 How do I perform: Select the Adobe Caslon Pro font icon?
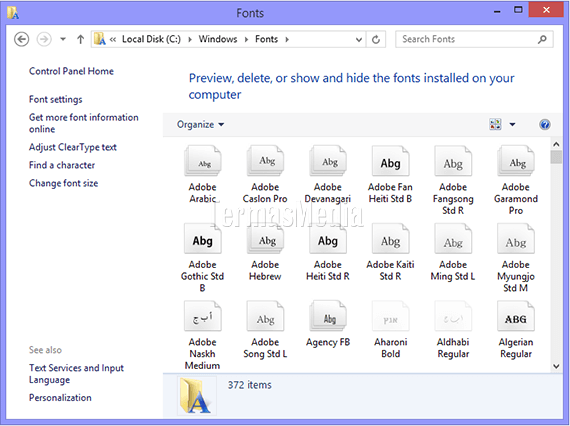point(265,160)
